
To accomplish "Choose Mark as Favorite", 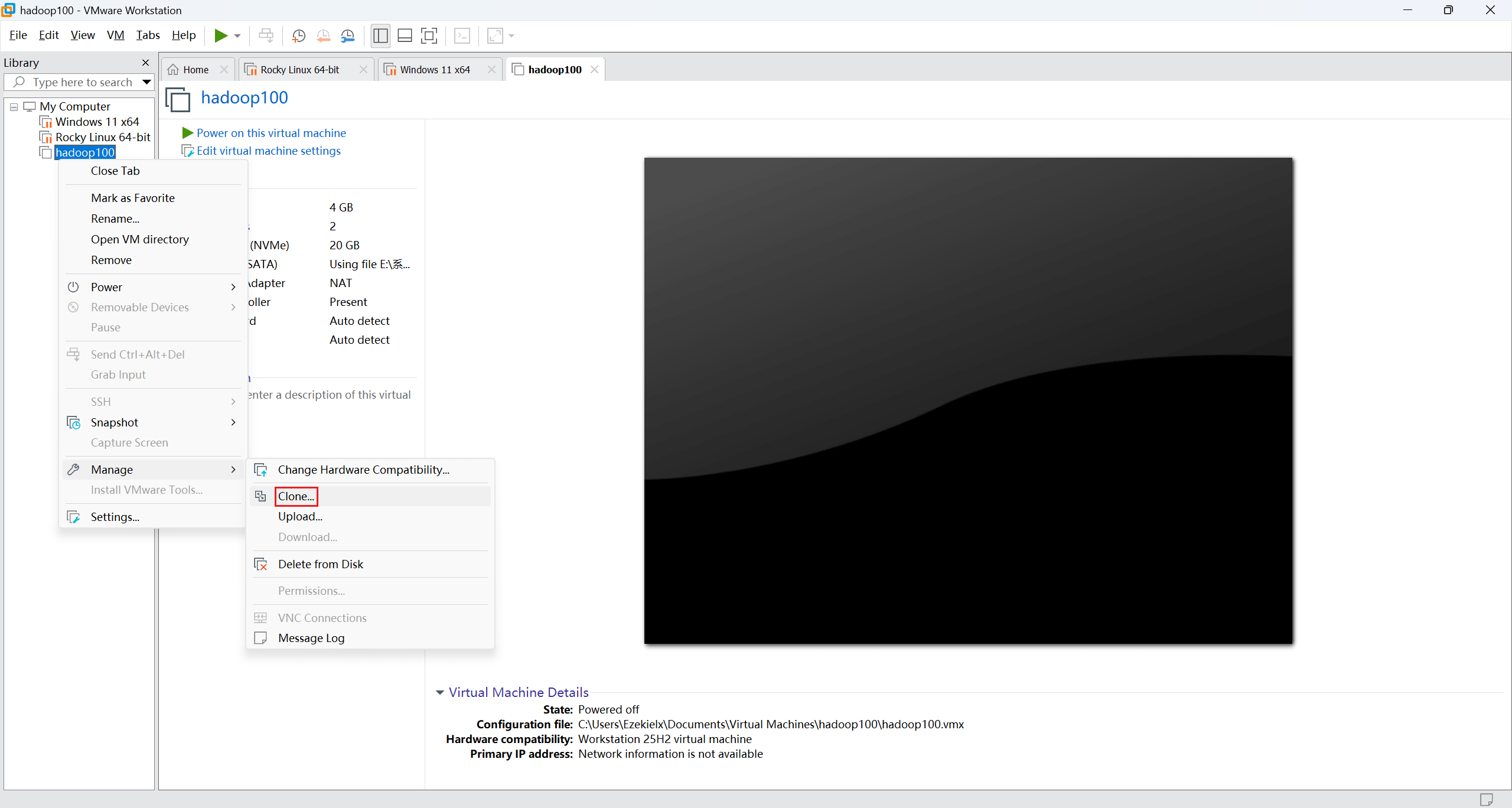I will pyautogui.click(x=154, y=198).
